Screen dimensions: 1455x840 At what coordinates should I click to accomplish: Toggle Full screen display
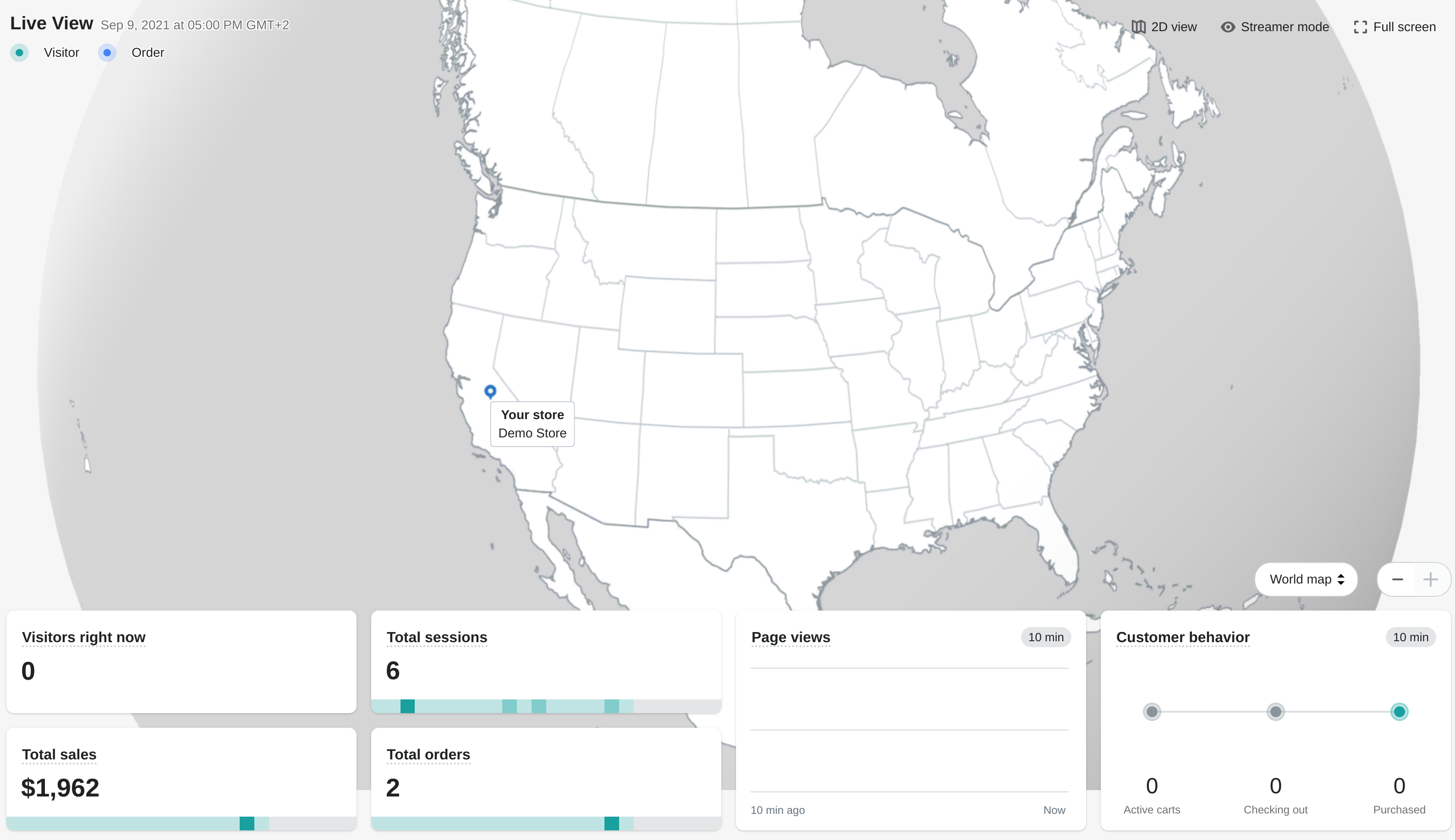click(x=1395, y=27)
